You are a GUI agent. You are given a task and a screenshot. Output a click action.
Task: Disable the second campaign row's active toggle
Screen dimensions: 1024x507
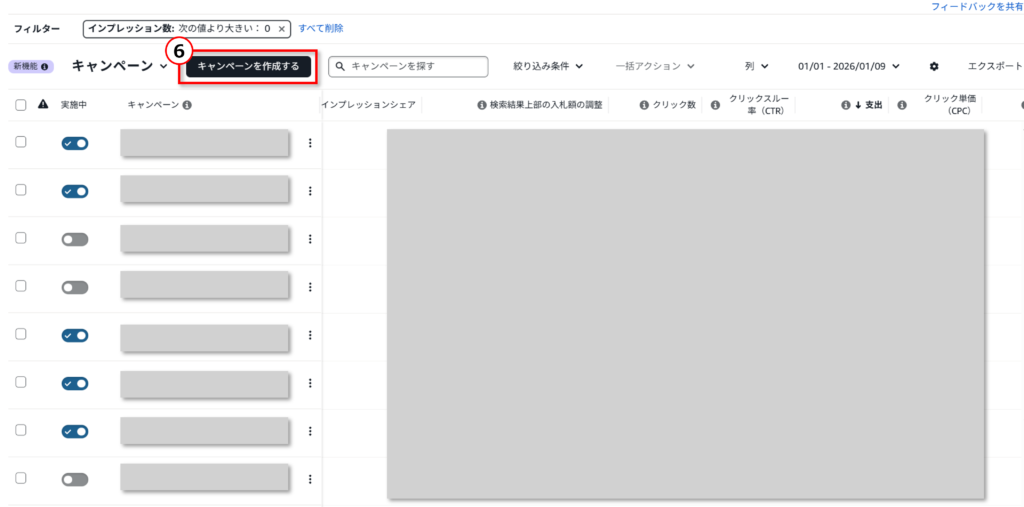[75, 191]
